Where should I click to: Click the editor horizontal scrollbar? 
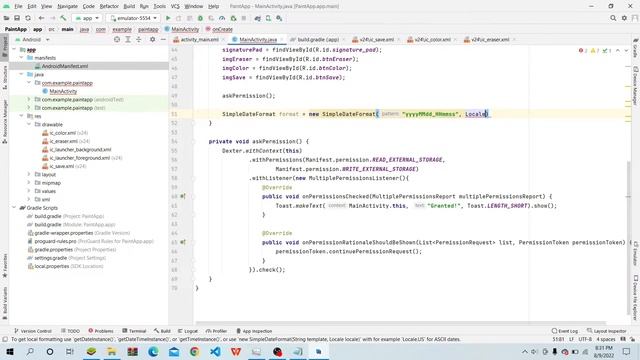tap(400, 323)
